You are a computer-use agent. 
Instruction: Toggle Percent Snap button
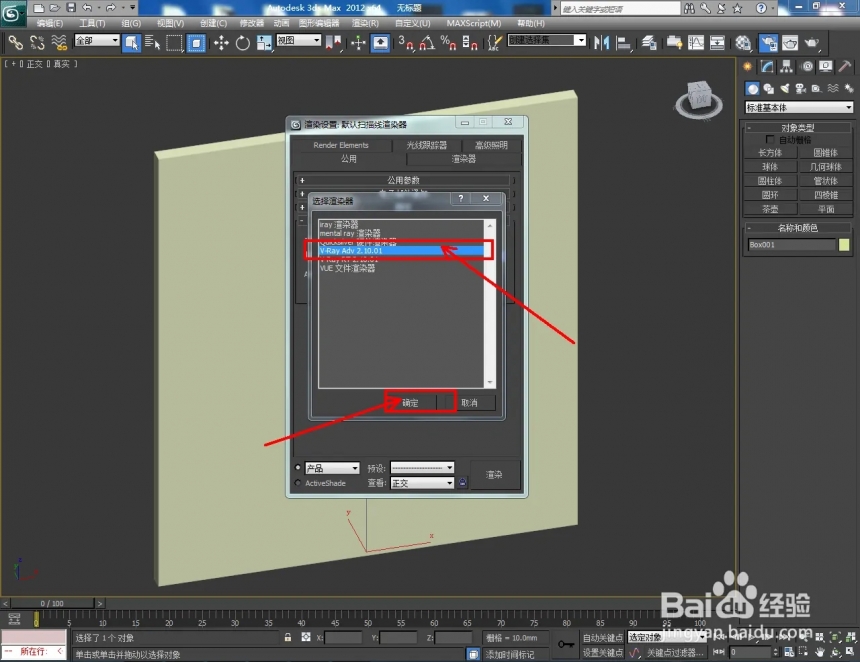[449, 43]
